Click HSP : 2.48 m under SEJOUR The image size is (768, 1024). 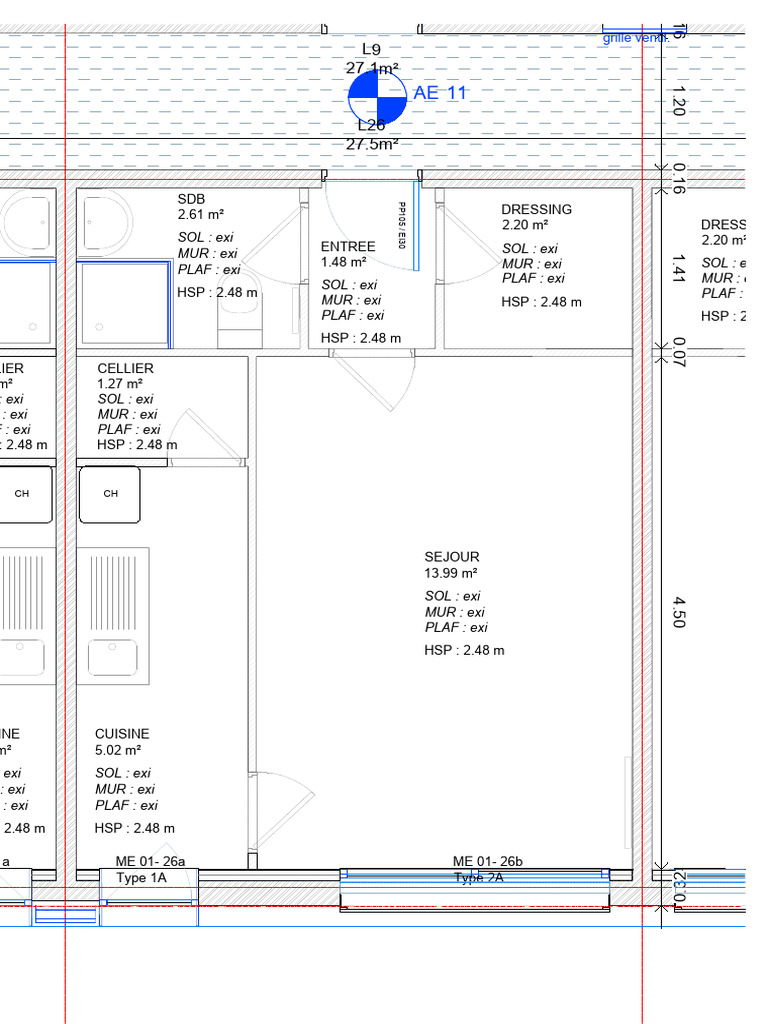tap(464, 650)
